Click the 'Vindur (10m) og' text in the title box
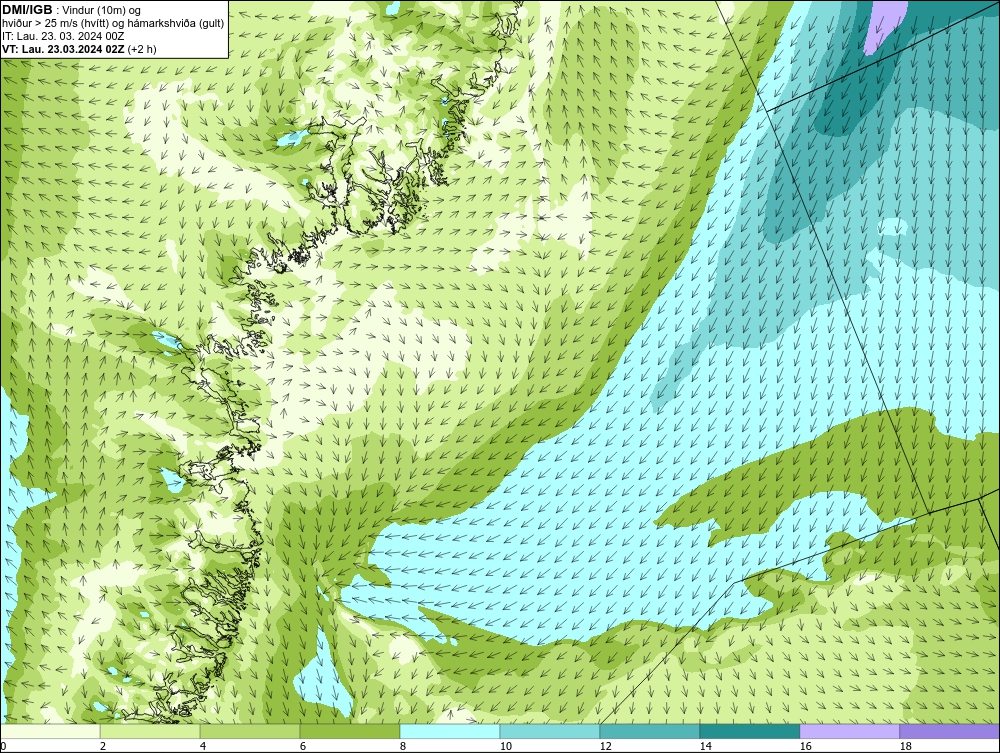 pos(103,11)
